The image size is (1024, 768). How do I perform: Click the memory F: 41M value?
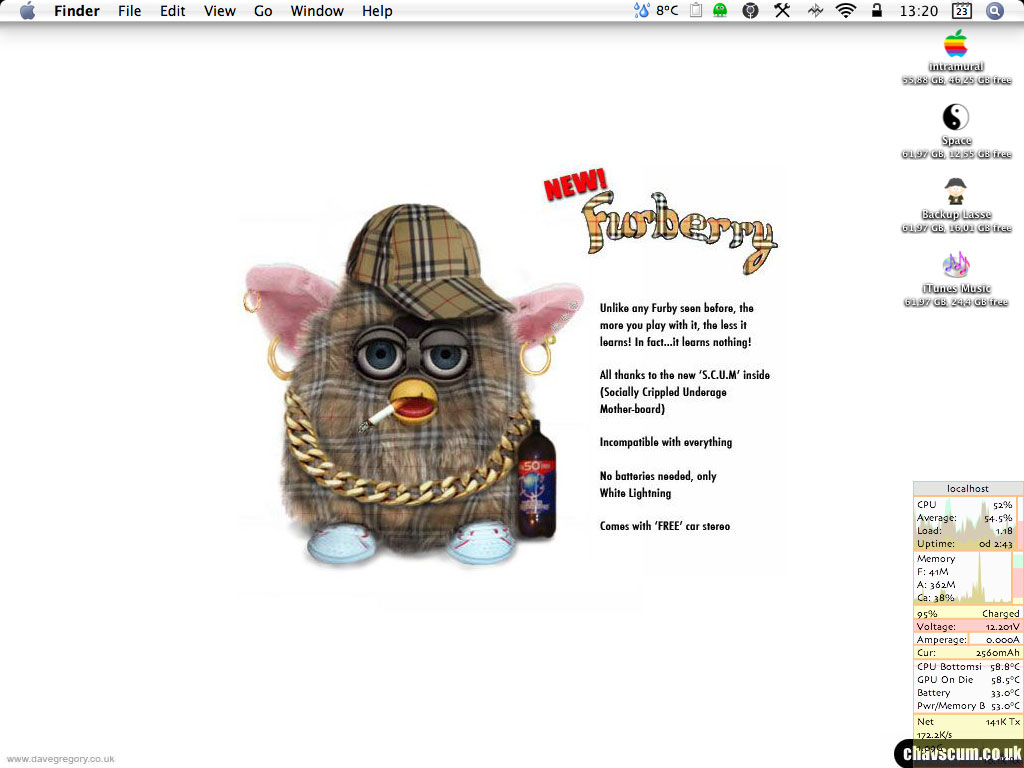click(933, 572)
